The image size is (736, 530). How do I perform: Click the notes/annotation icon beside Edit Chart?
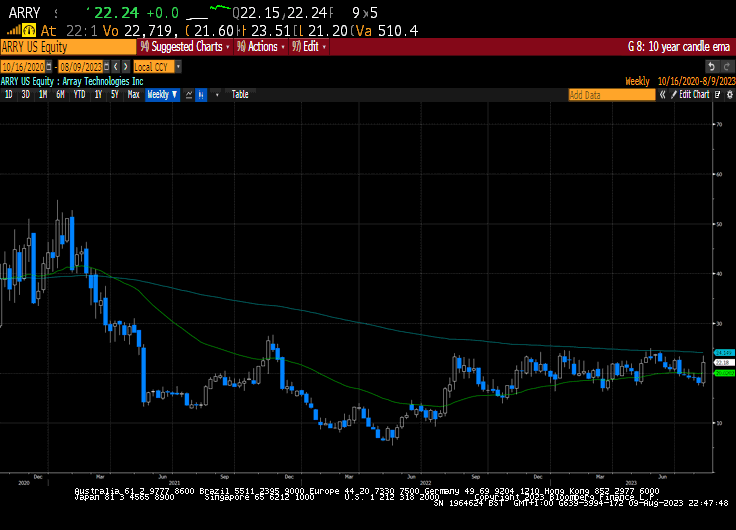(x=718, y=95)
